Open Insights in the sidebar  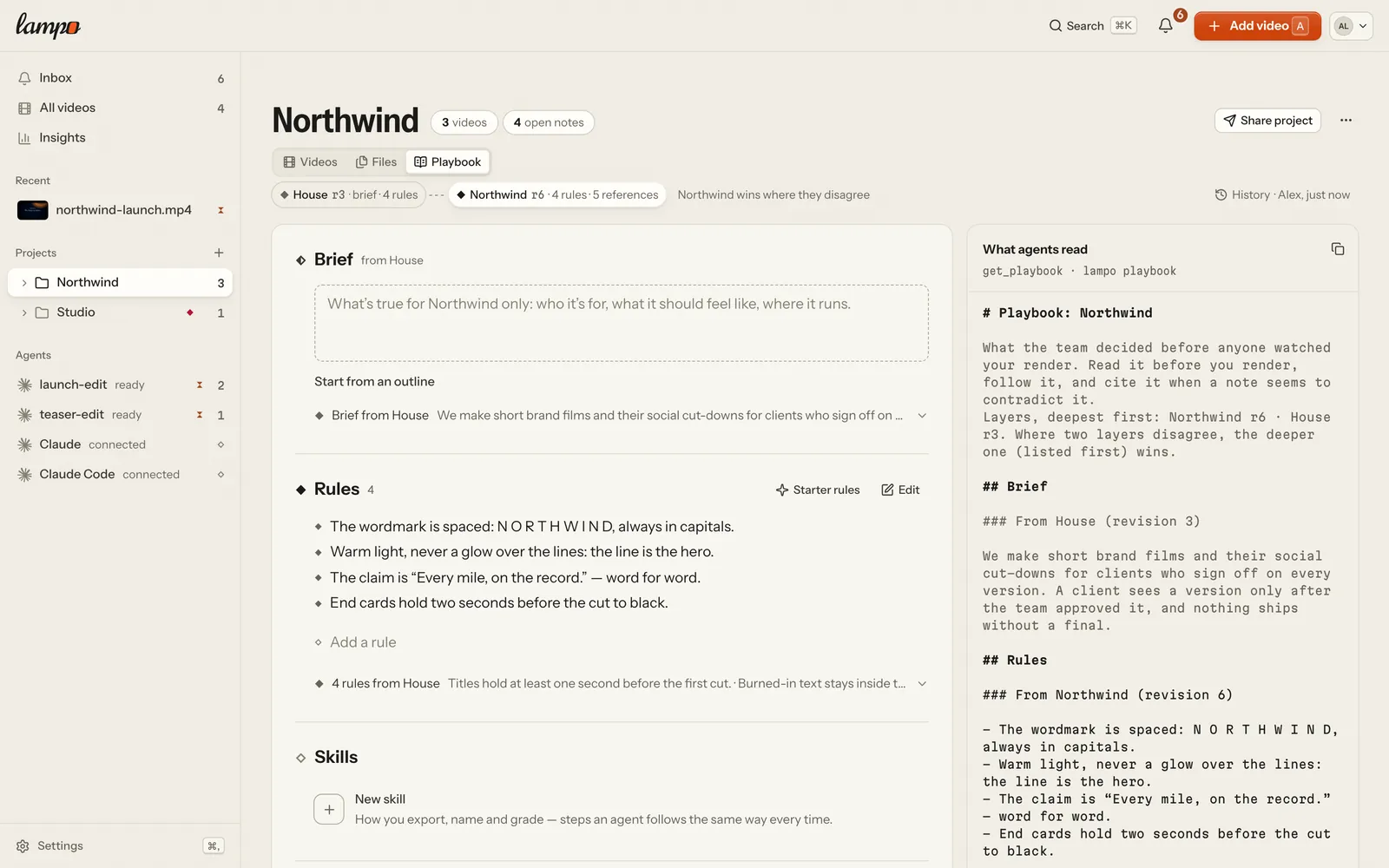click(x=121, y=138)
